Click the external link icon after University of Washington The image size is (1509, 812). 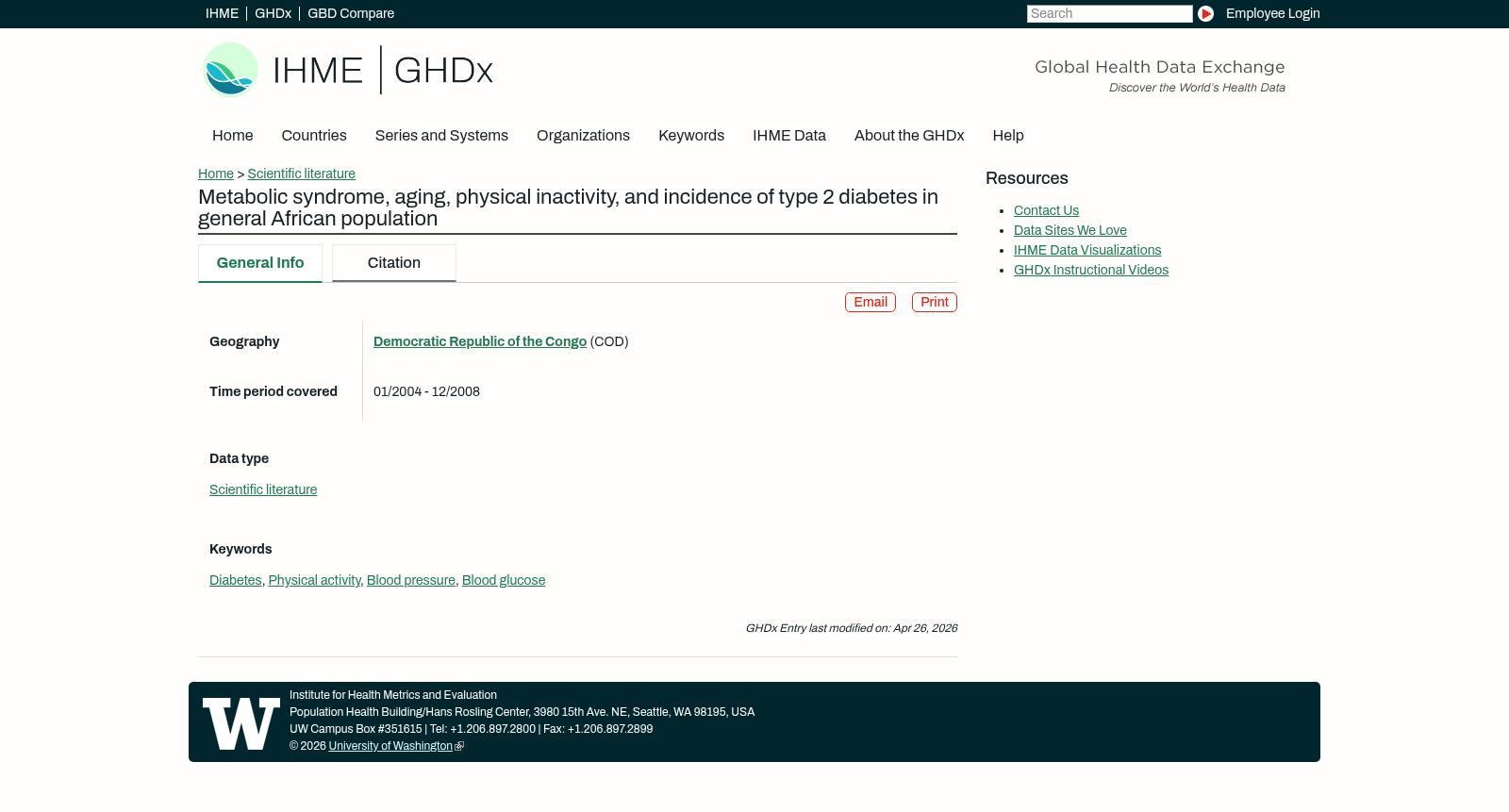pos(459,747)
